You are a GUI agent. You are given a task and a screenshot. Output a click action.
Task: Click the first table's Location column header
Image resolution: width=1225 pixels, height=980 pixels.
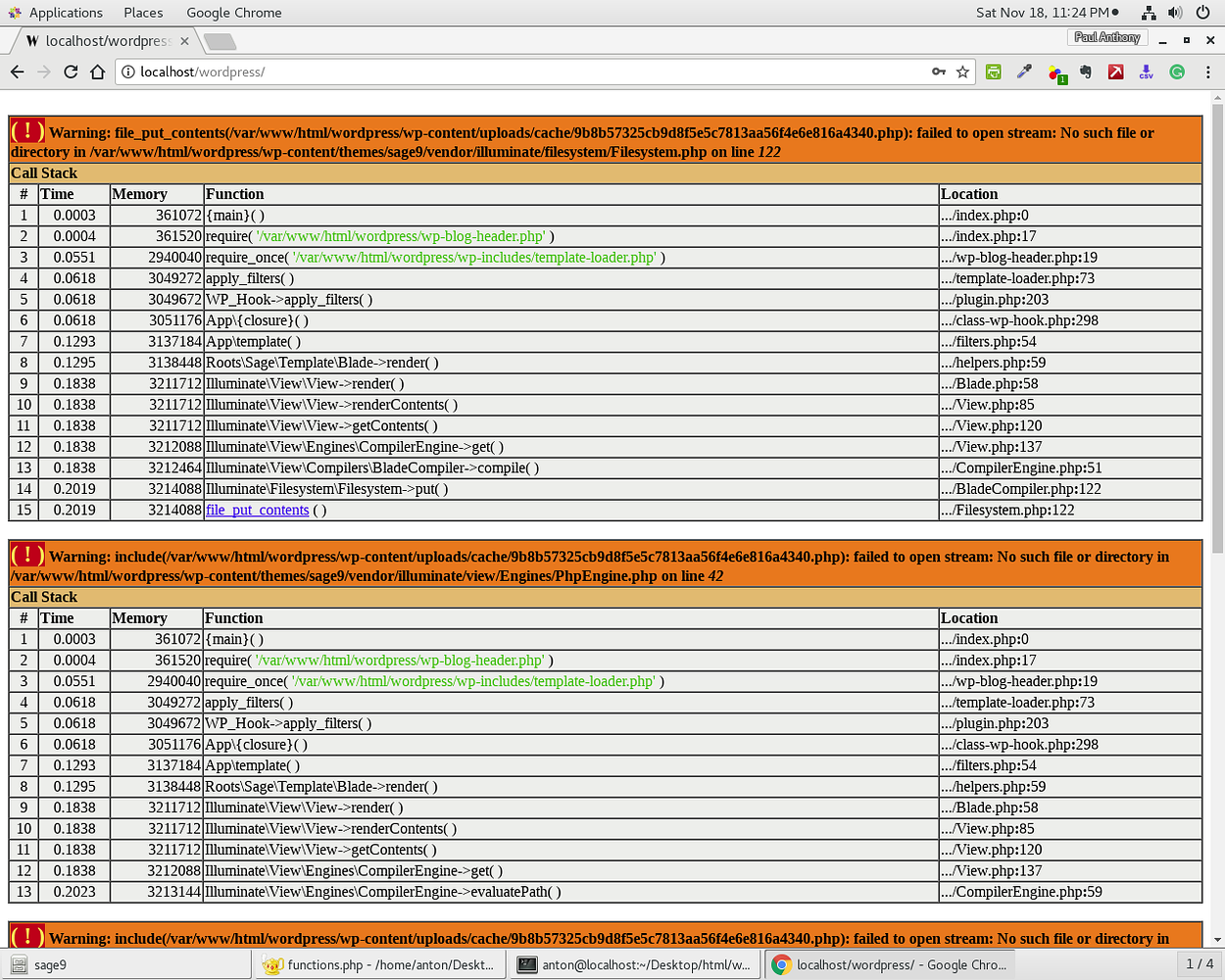[1070, 194]
